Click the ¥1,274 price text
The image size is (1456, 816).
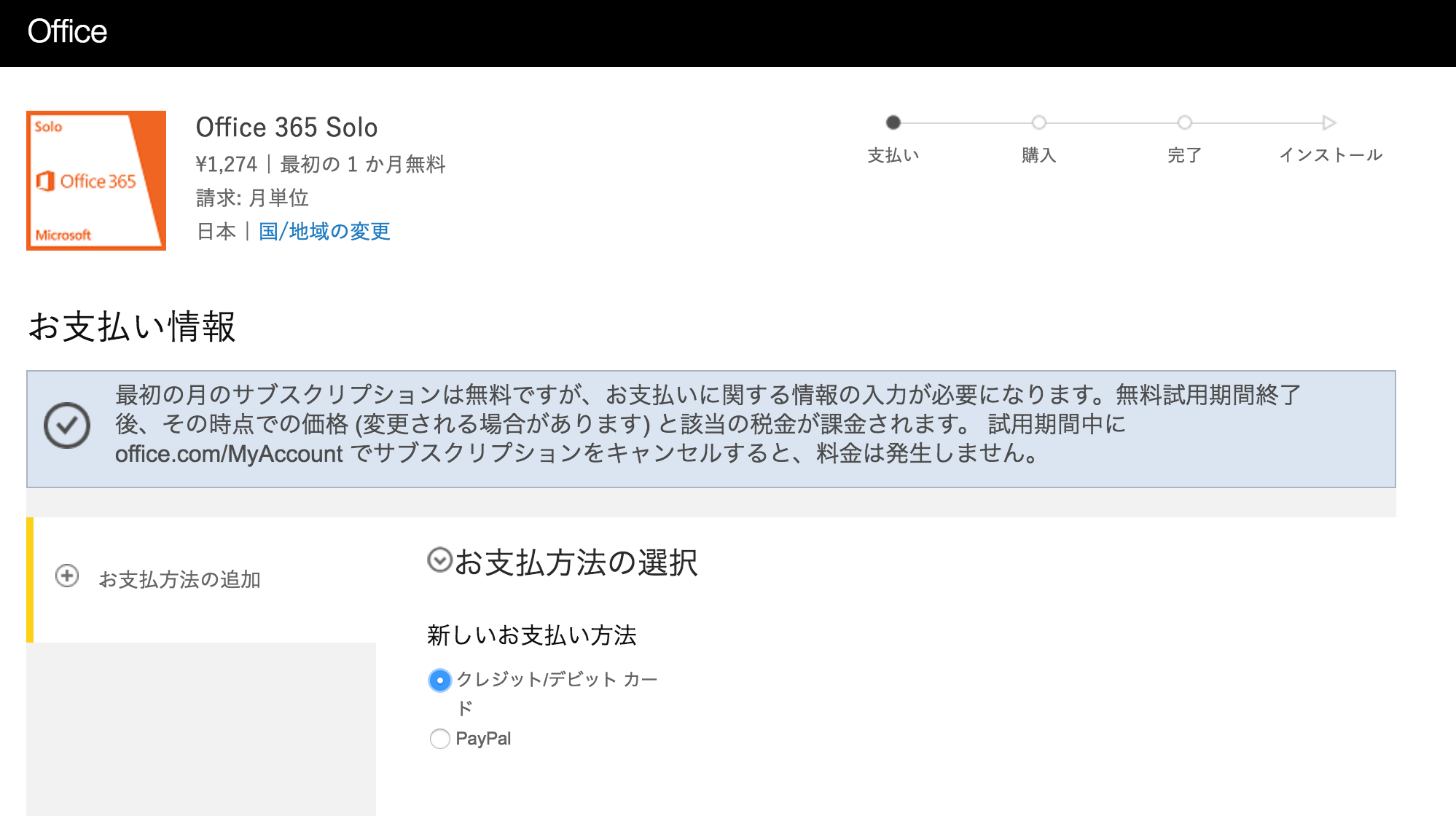point(227,165)
